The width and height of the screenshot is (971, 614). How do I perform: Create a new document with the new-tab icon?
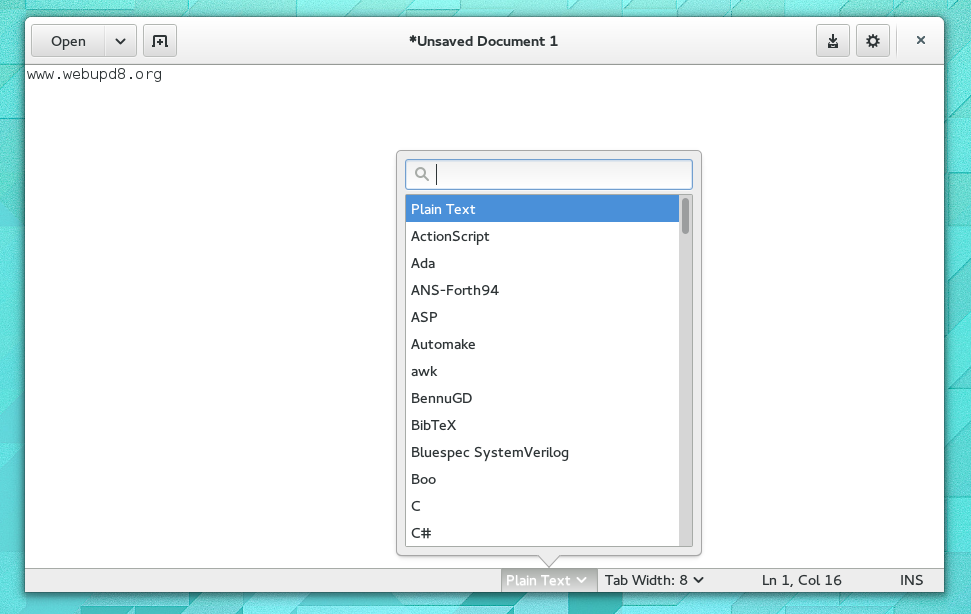160,41
